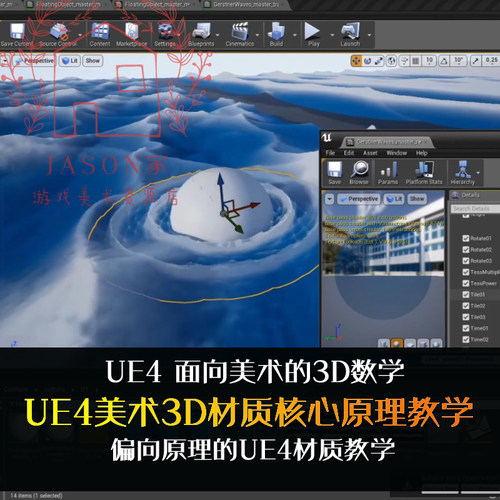
Task: Click Perspective in the material preview viewport
Action: [358, 199]
